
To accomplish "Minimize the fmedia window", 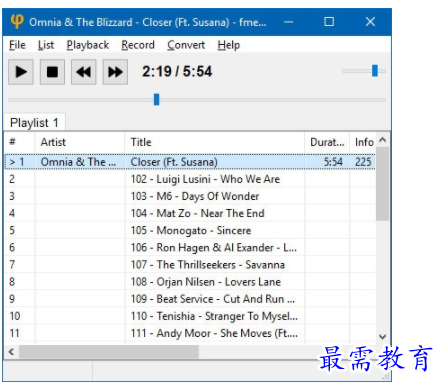I will tap(289, 22).
